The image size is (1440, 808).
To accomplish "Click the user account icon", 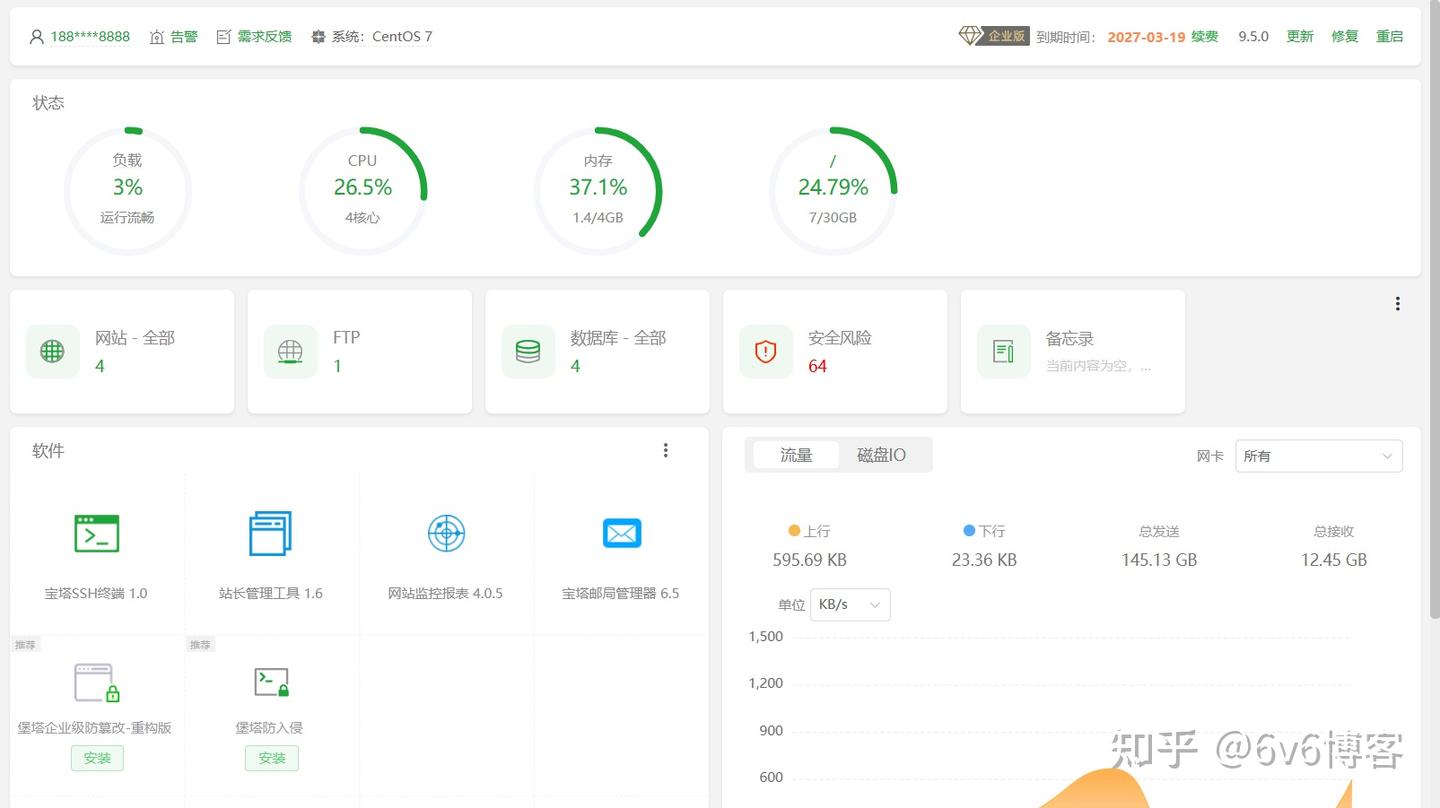I will tap(37, 37).
